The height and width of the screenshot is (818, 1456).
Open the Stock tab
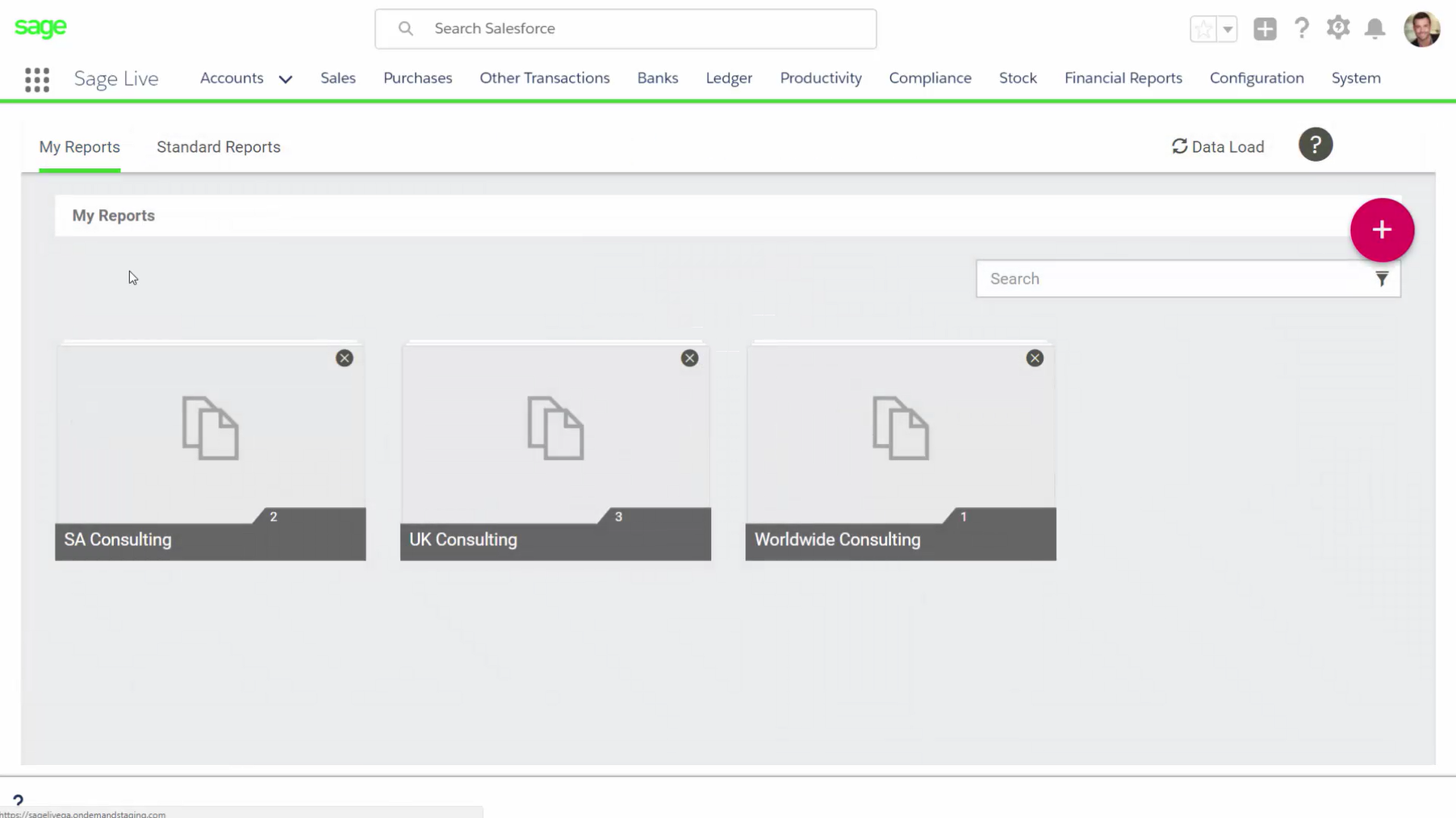click(x=1018, y=78)
